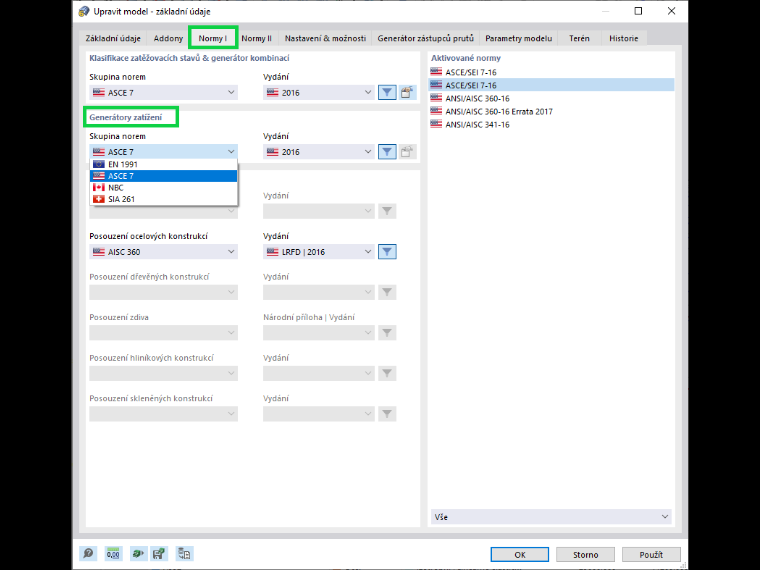This screenshot has height=570, width=760.
Task: Open the help icon in bottom toolbar
Action: click(x=88, y=554)
